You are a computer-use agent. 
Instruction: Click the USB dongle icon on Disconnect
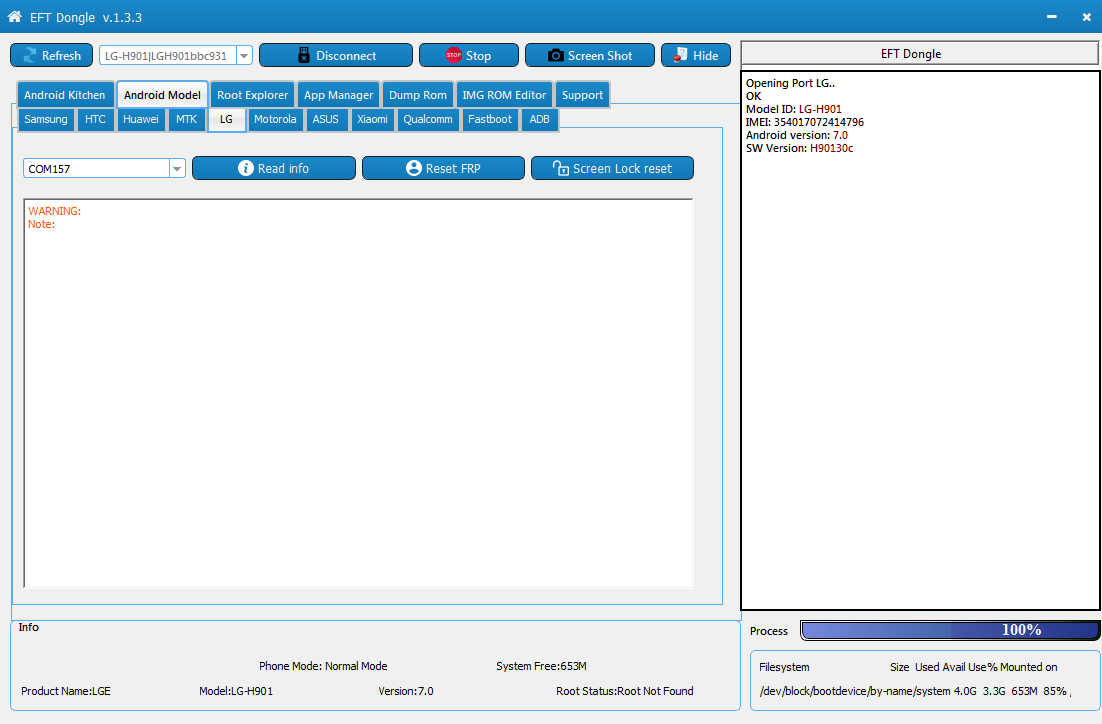coord(304,56)
